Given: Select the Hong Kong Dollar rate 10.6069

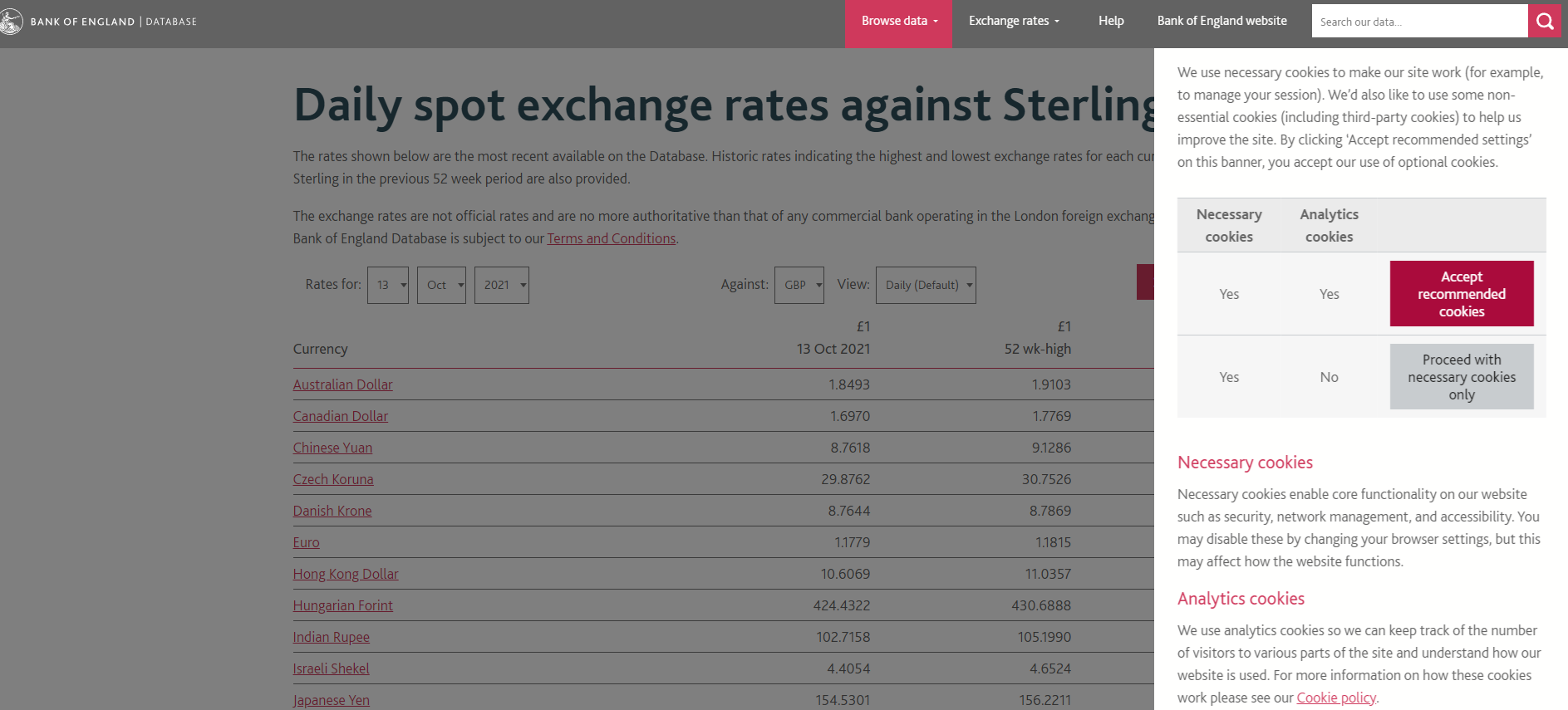Looking at the screenshot, I should pos(846,574).
